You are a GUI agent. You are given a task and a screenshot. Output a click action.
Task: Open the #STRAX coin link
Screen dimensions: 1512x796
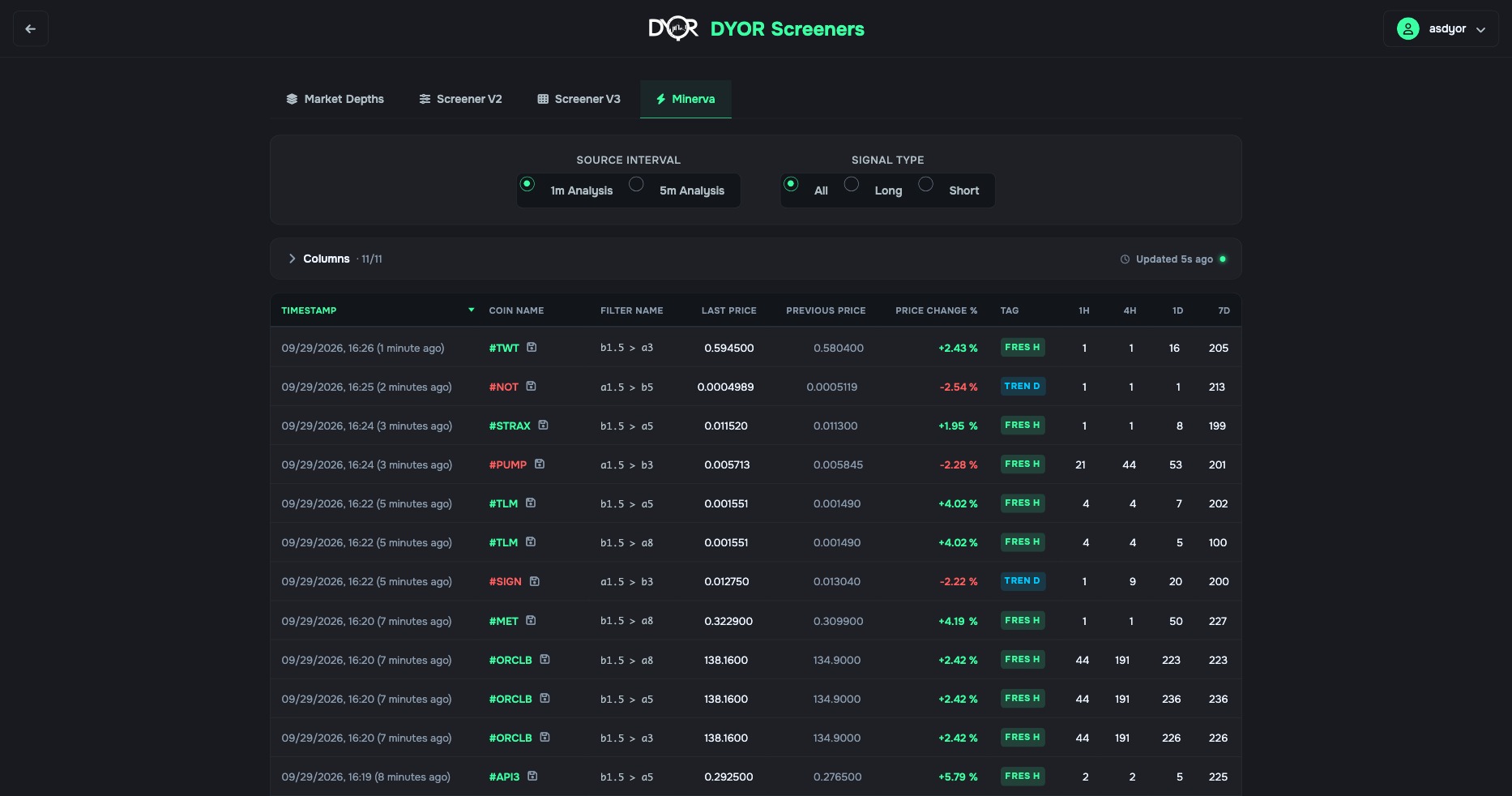tap(510, 426)
